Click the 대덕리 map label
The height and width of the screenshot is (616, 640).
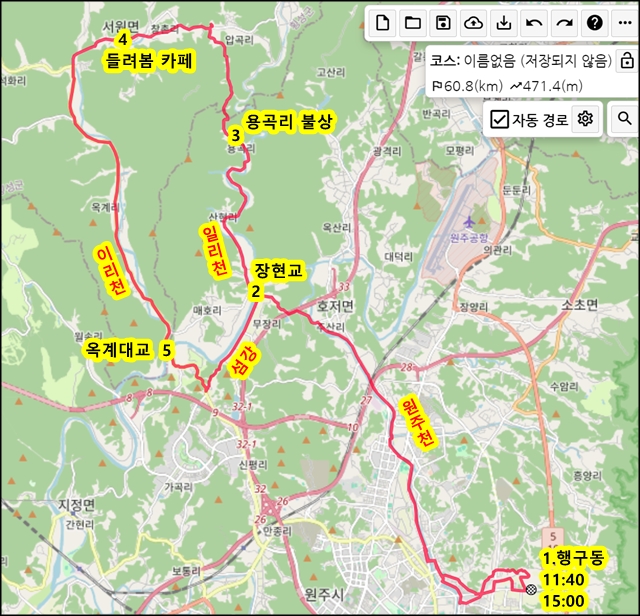click(399, 257)
